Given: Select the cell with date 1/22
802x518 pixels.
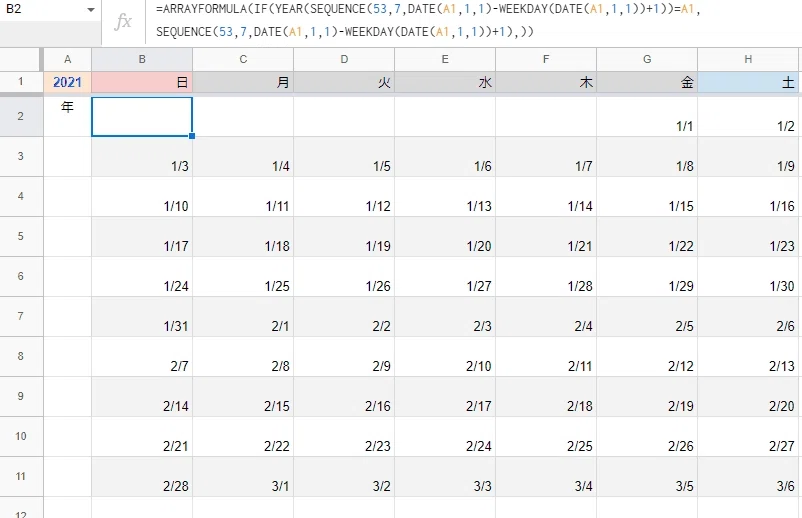Looking at the screenshot, I should [x=647, y=236].
